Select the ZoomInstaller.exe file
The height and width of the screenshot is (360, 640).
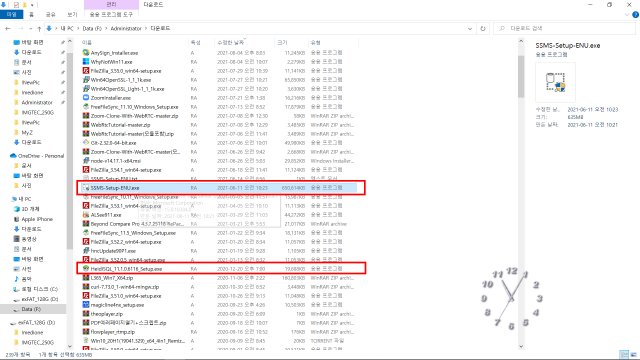coord(111,98)
